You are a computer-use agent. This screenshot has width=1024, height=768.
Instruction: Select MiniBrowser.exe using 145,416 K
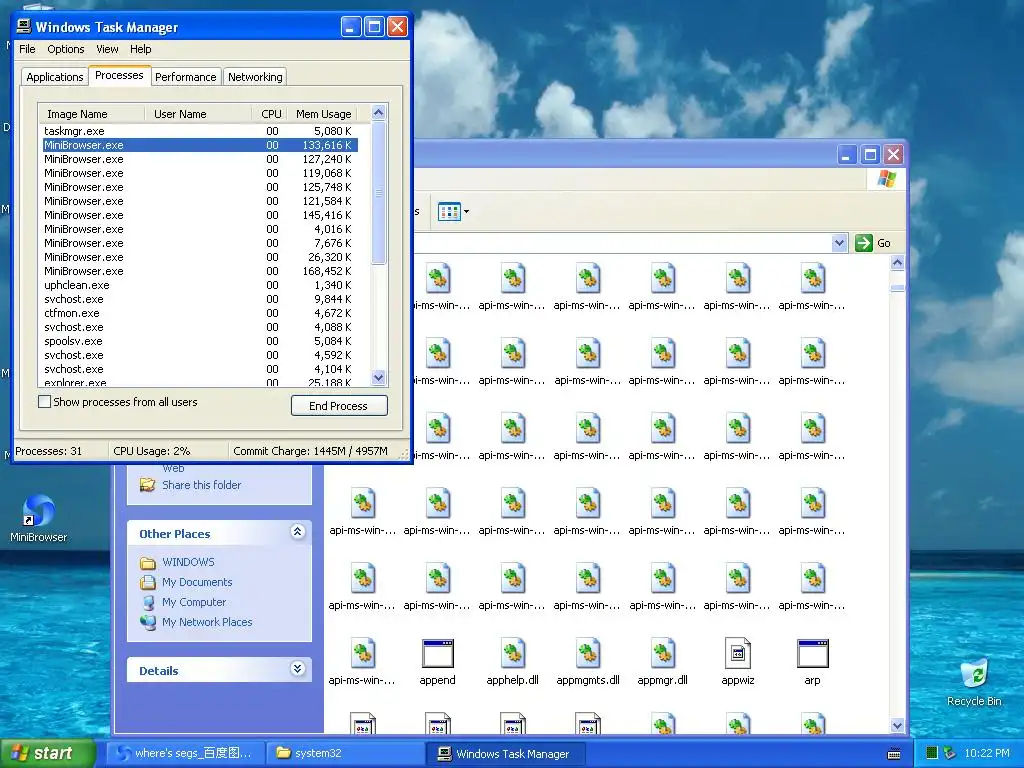click(200, 216)
